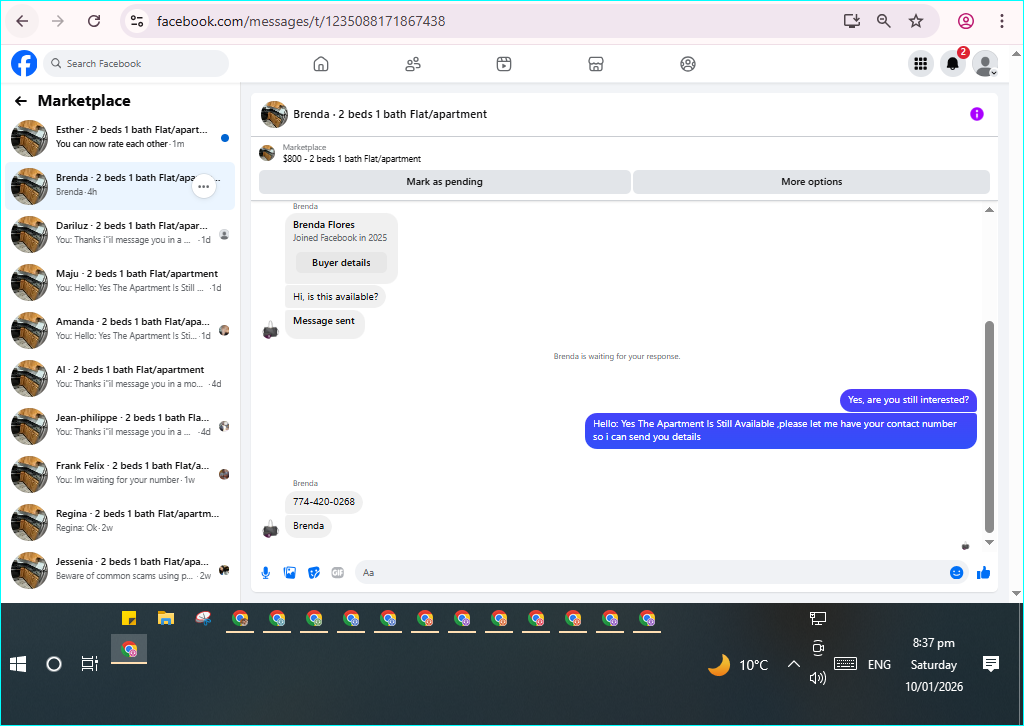Open the purple conversation information icon

pyautogui.click(x=976, y=114)
